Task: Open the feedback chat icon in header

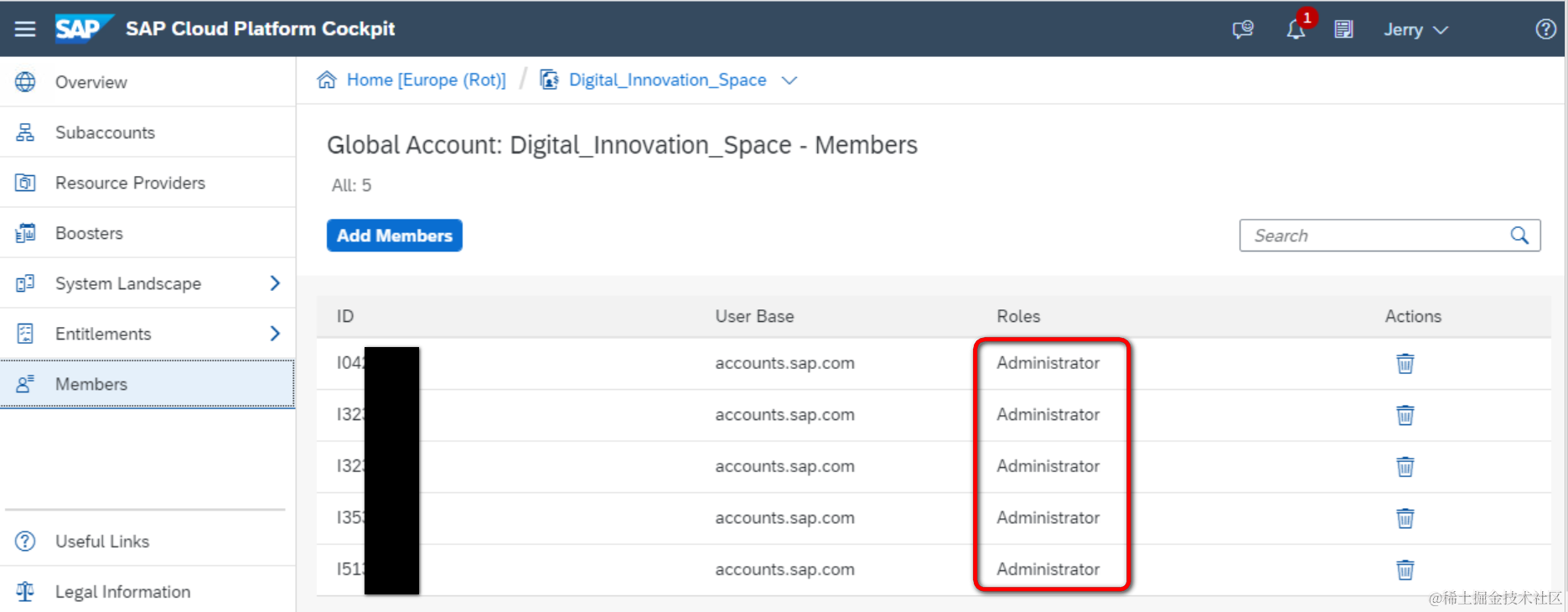Action: [x=1243, y=30]
